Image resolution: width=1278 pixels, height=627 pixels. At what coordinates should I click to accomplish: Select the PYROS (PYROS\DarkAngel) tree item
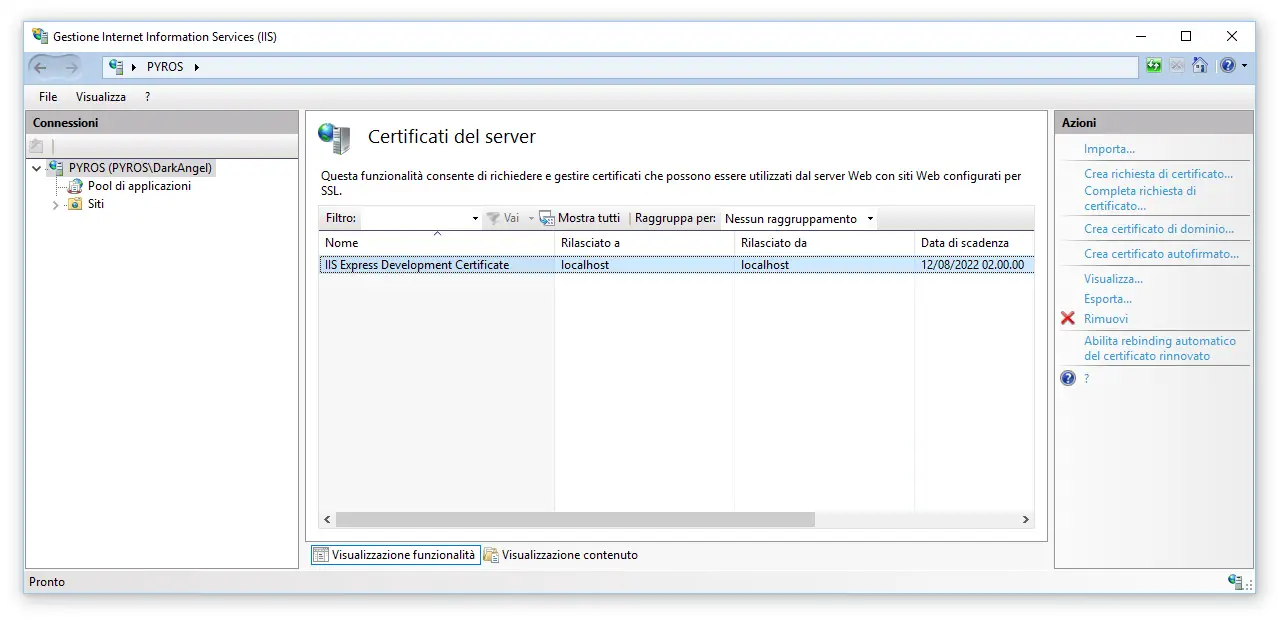pyautogui.click(x=141, y=168)
